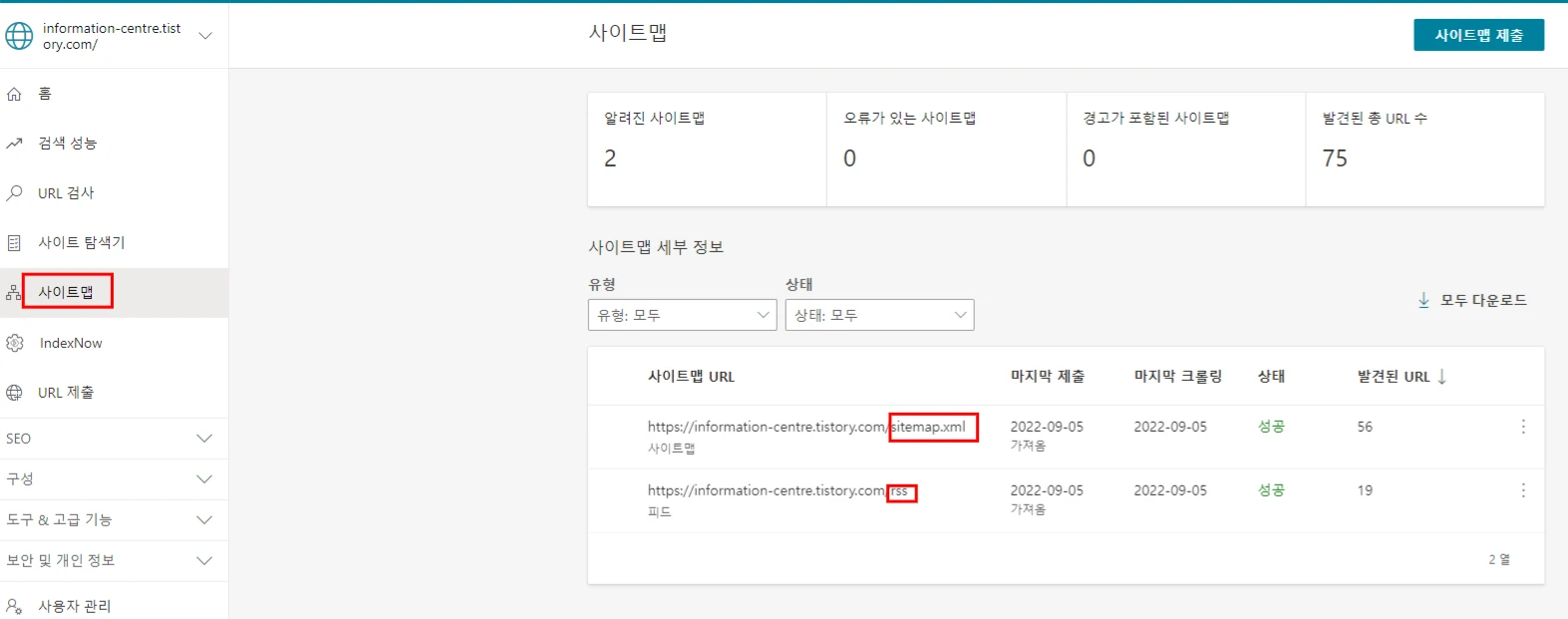Click the 오류가 있는 사이트맵 card
Image resolution: width=1568 pixels, height=619 pixels.
(946, 150)
